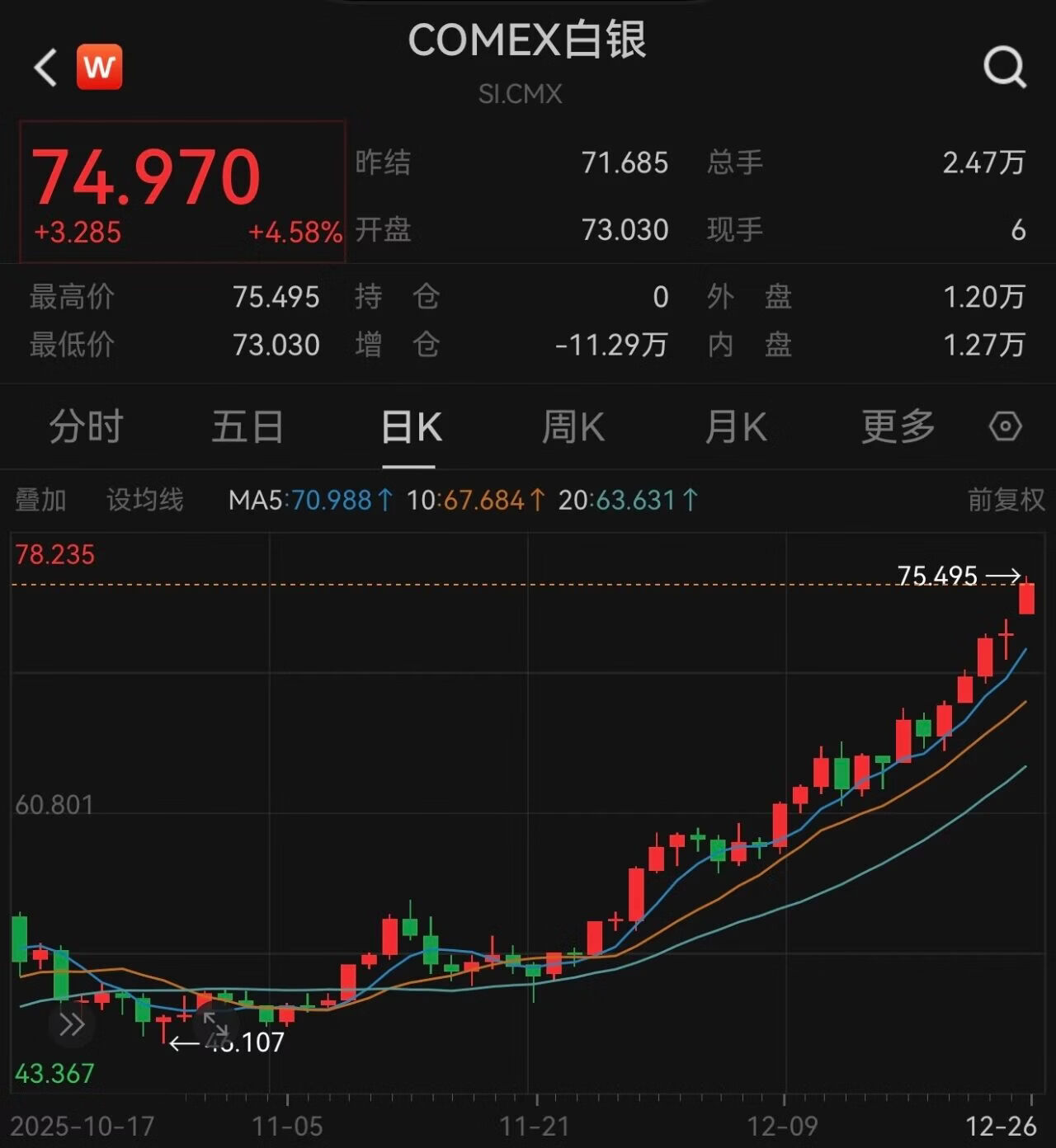
Task: Tap the SI.CMX ticker code
Action: pyautogui.click(x=520, y=94)
